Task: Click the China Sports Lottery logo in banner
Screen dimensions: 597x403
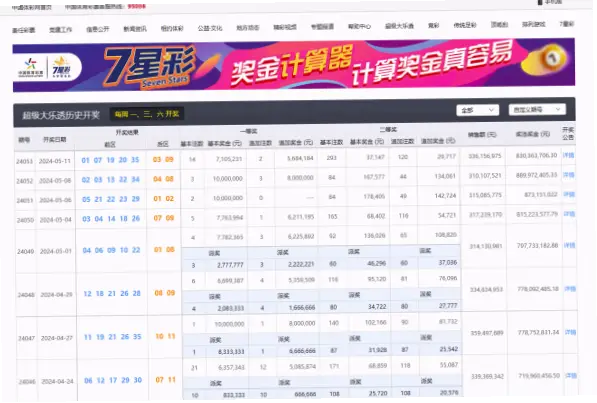Action: (31, 68)
